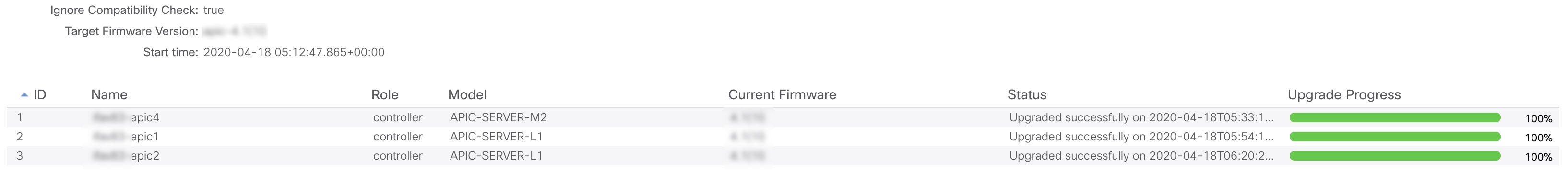Sort table by Role column header
Image resolution: width=1568 pixels, height=174 pixels.
click(385, 95)
